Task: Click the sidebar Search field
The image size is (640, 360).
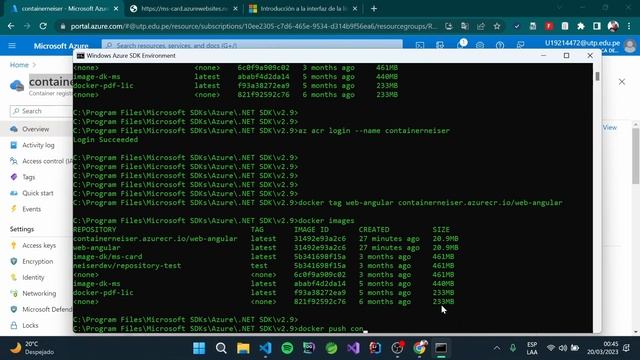Action: click(41, 111)
